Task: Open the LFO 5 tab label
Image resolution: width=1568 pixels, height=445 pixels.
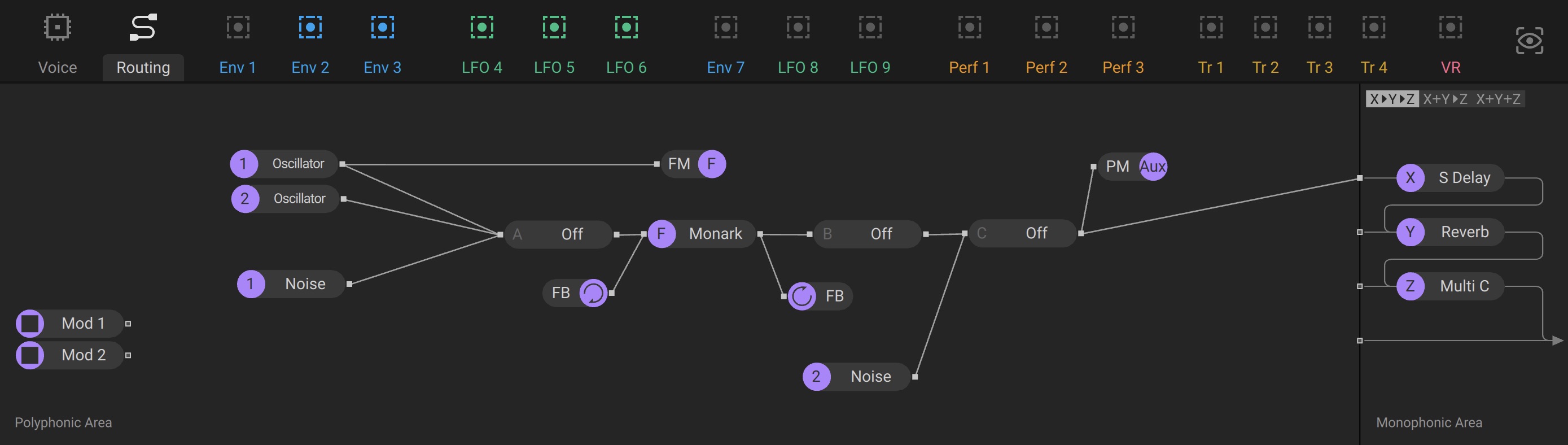Action: pyautogui.click(x=554, y=67)
